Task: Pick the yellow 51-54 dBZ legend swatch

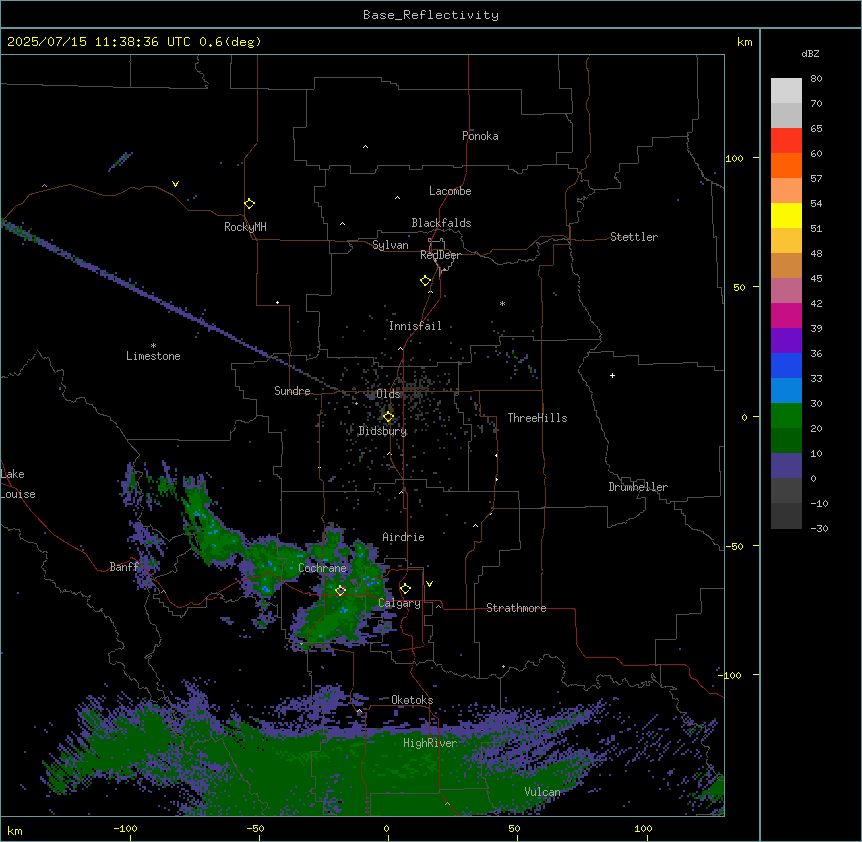Action: pyautogui.click(x=786, y=215)
